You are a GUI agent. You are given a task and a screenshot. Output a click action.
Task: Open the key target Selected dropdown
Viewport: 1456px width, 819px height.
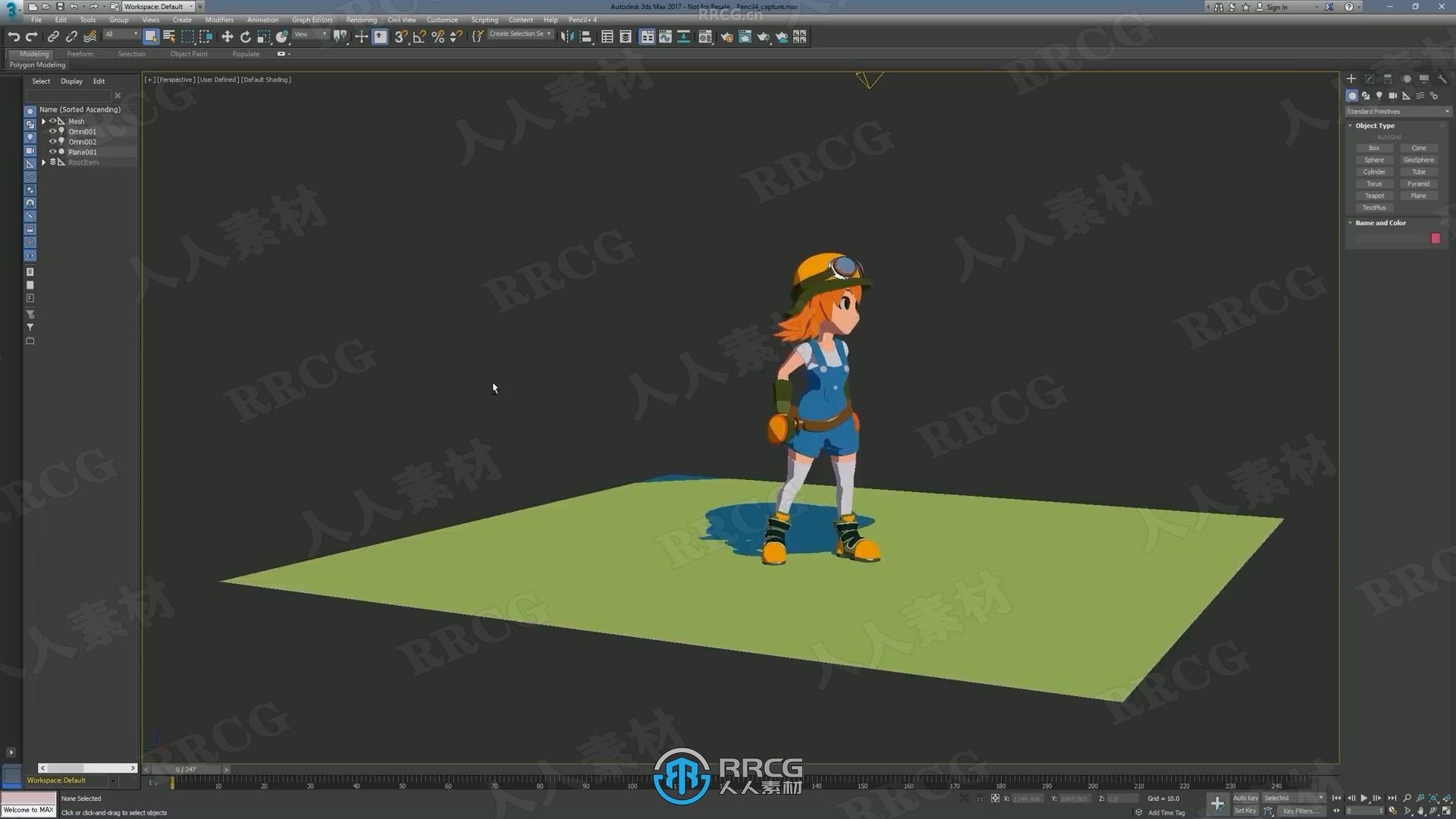pos(1294,798)
